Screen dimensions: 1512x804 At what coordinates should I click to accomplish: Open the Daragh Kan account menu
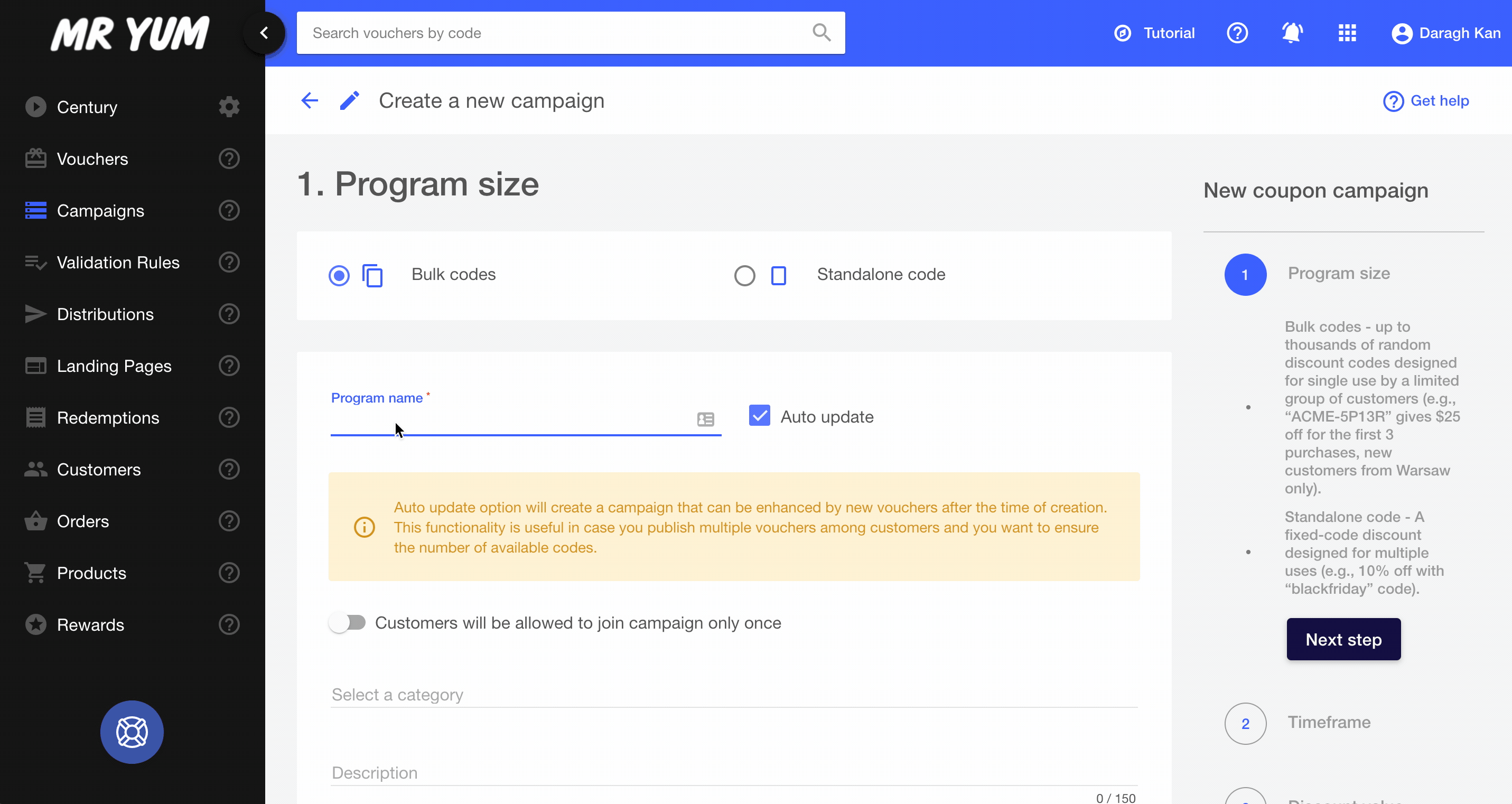pos(1446,33)
